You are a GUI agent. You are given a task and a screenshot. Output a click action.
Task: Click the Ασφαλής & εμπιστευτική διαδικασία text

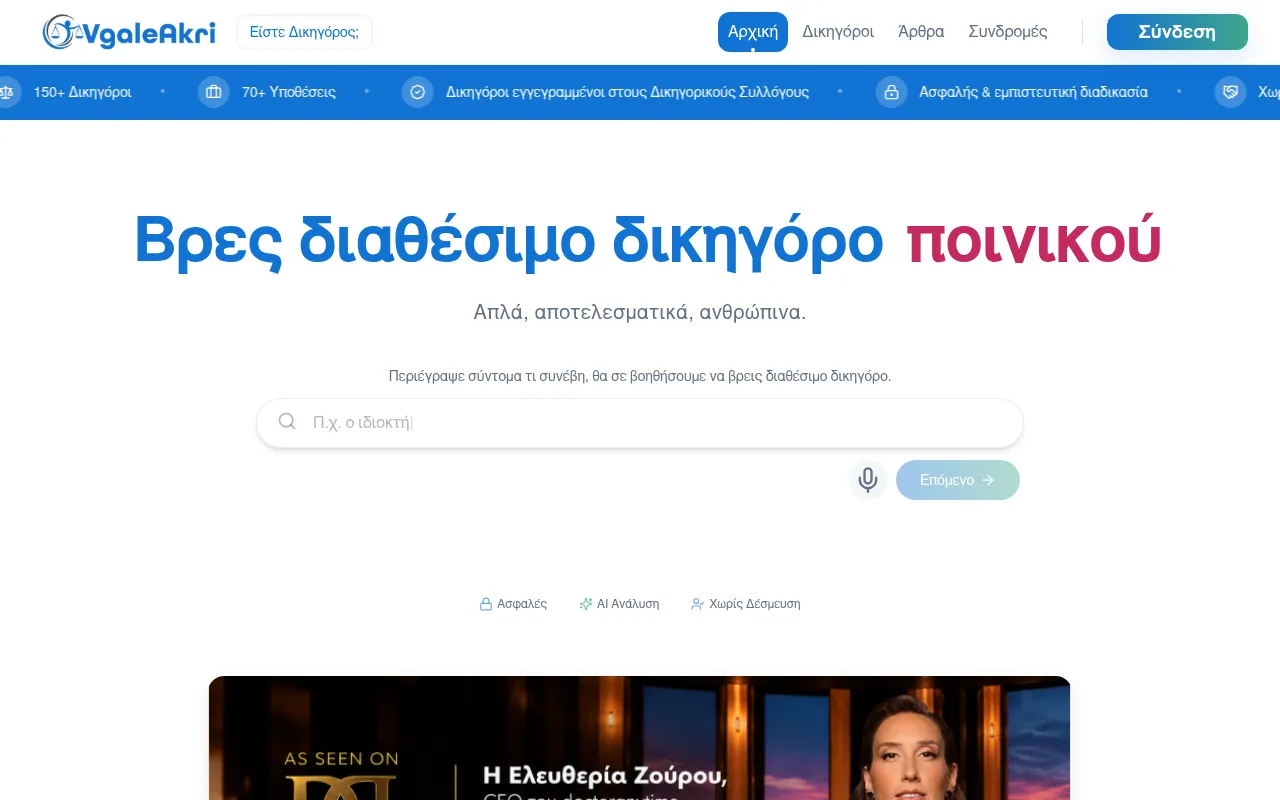point(1034,92)
